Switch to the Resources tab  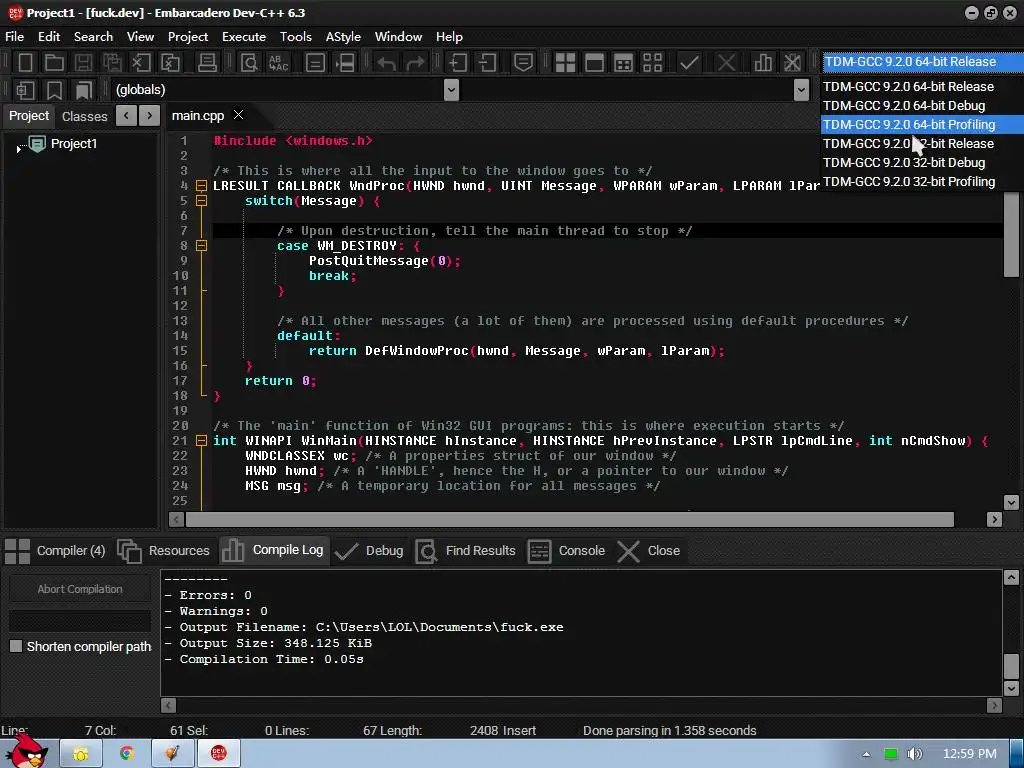(x=164, y=551)
